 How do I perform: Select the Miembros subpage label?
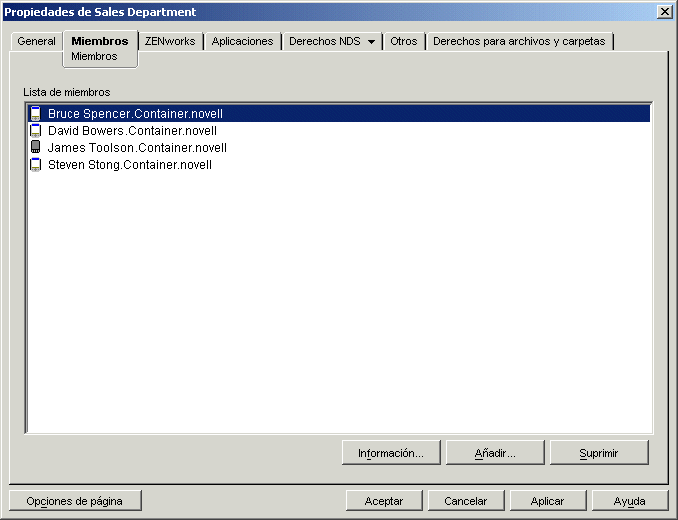tap(94, 57)
